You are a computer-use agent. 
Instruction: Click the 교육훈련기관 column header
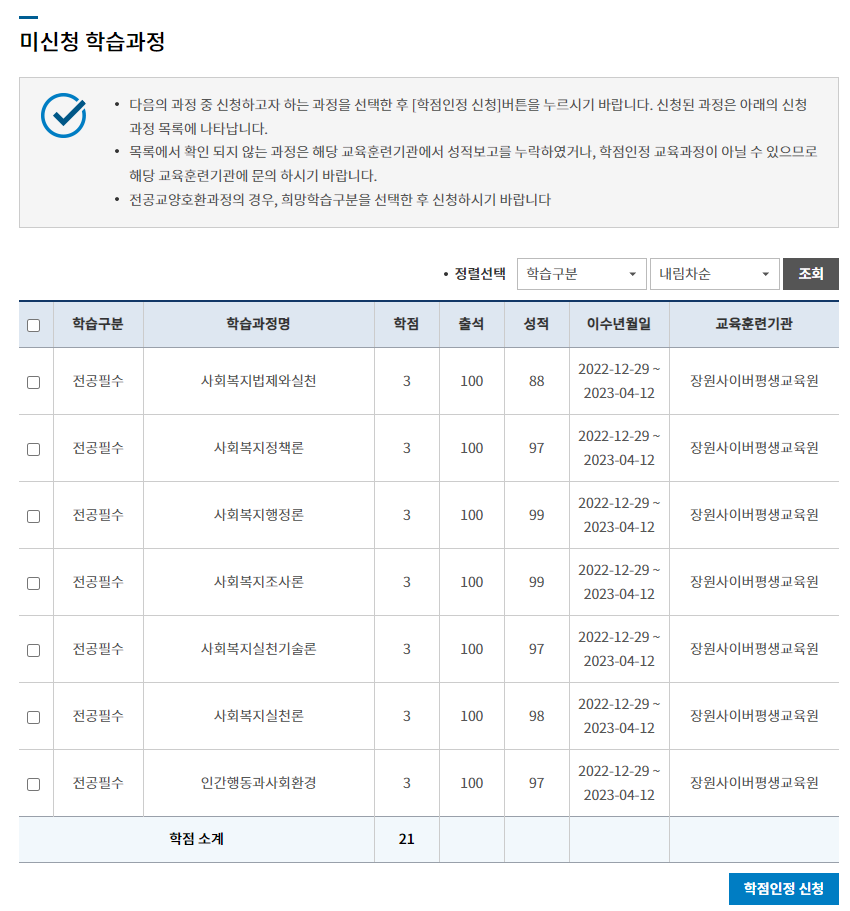tap(754, 324)
